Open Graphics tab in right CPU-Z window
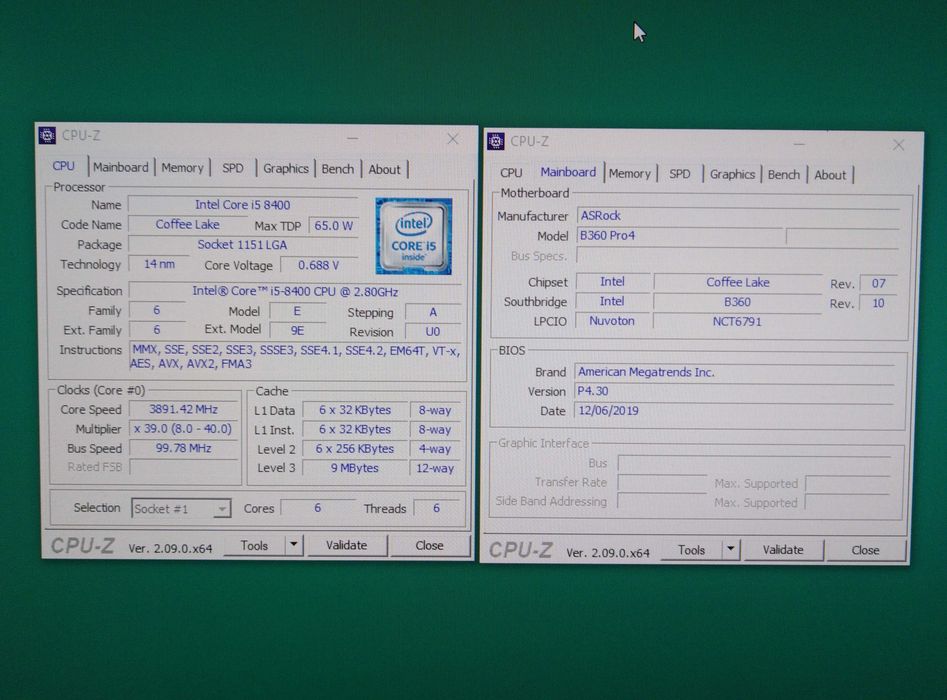Image resolution: width=947 pixels, height=700 pixels. pyautogui.click(x=733, y=175)
